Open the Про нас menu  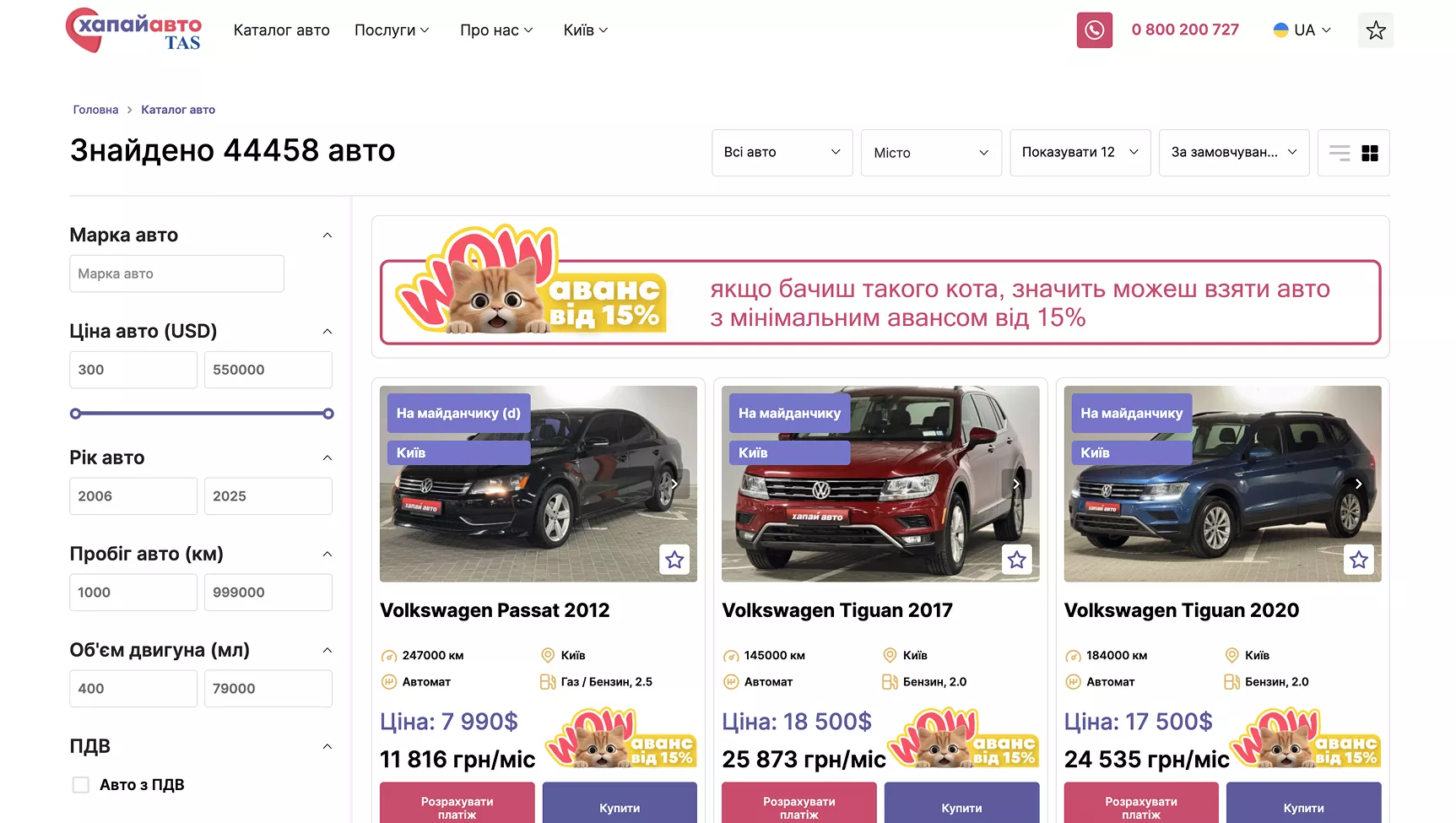[495, 30]
